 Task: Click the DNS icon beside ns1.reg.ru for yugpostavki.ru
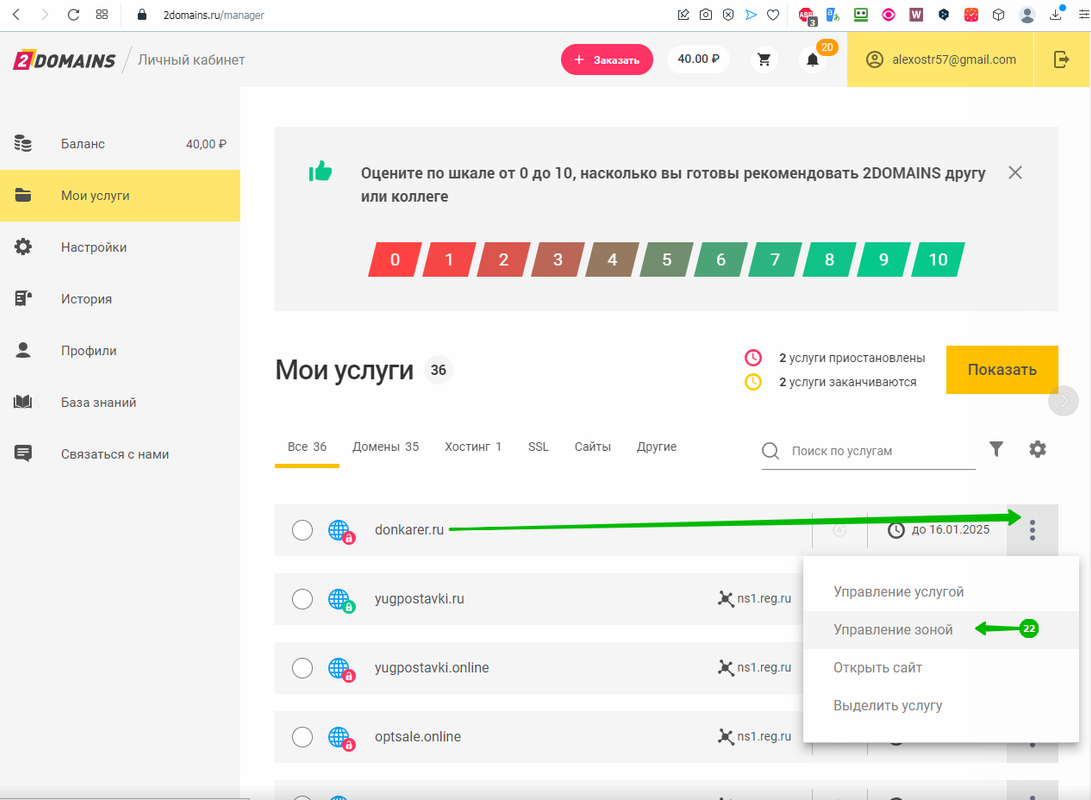coord(726,599)
